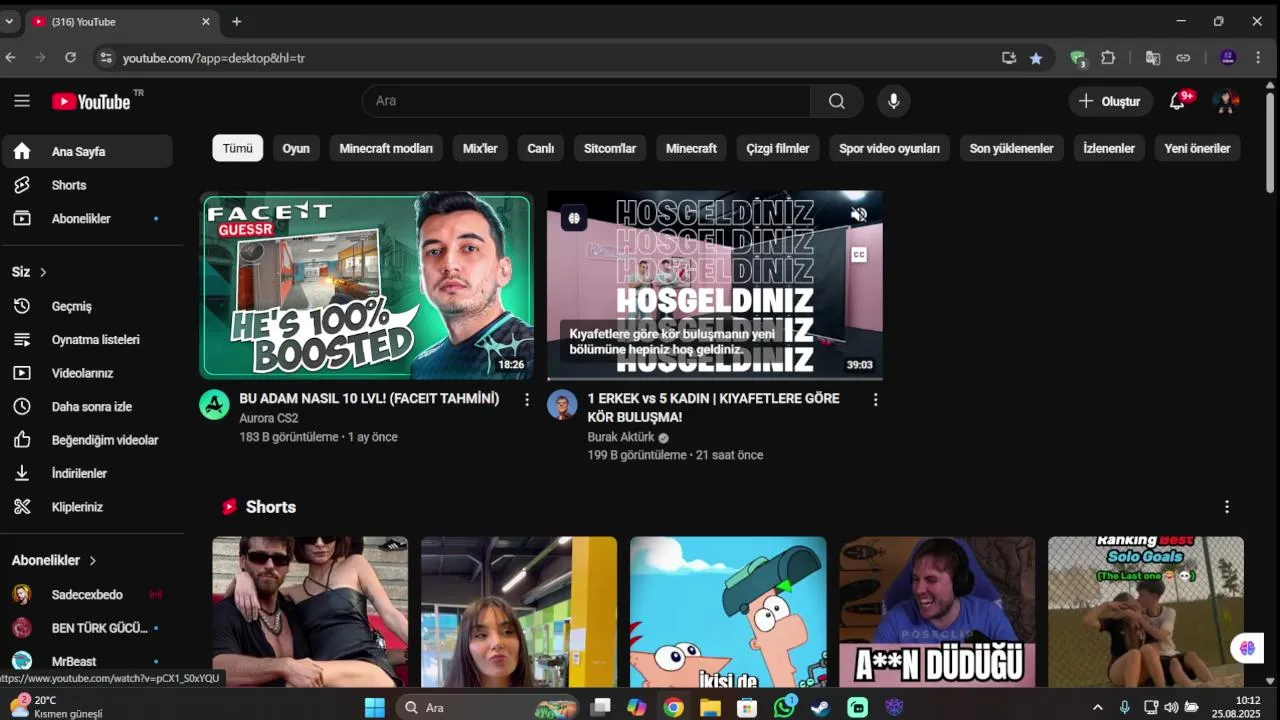Select the Mix'ler chip
Viewport: 1280px width, 720px height.
480,148
